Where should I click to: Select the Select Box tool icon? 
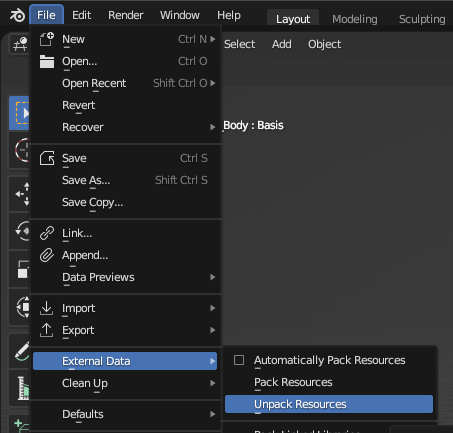(19, 113)
